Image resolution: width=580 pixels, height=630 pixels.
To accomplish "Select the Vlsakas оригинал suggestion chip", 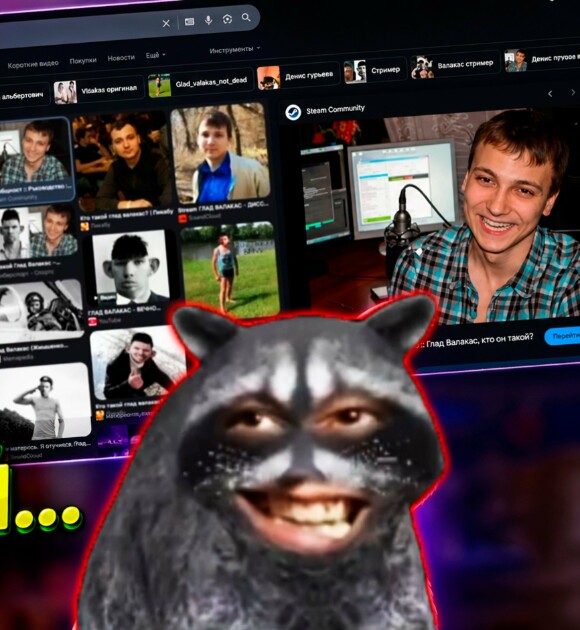I will [x=98, y=90].
